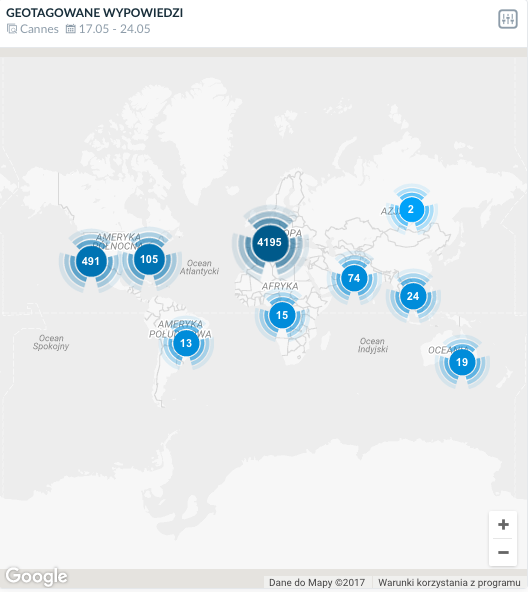Select the 19 cluster over Oceania

462,362
